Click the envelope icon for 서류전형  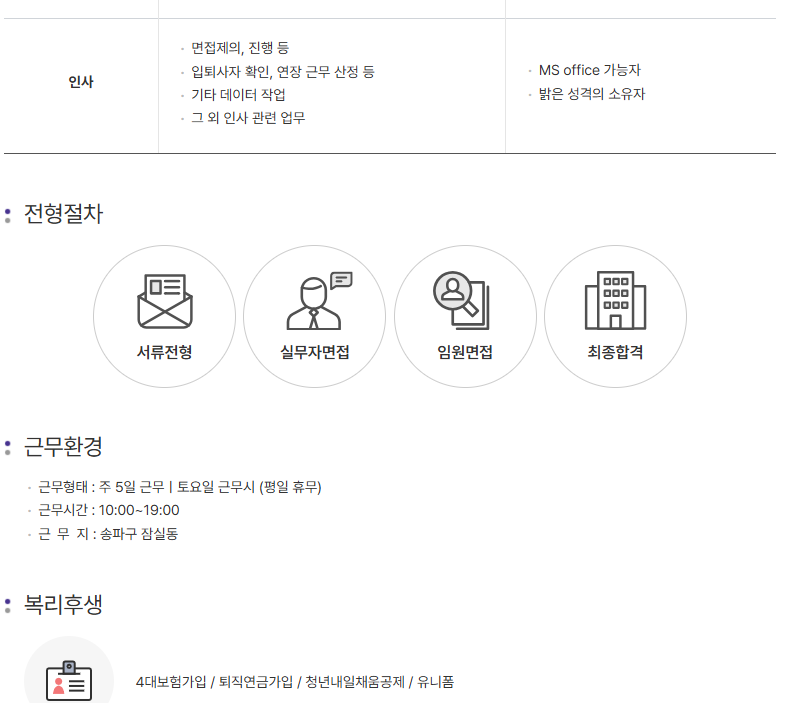(x=164, y=301)
